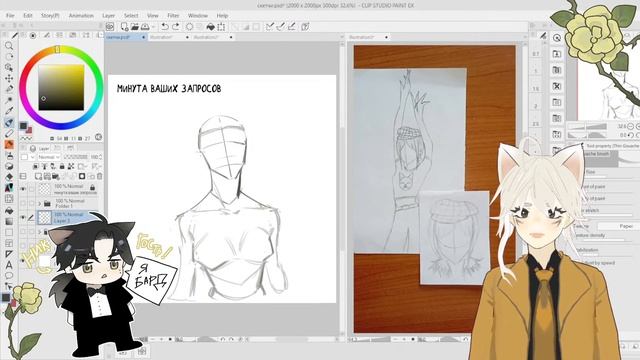The width and height of the screenshot is (640, 360).
Task: Click the Undo arrow
Action: [x=164, y=27]
